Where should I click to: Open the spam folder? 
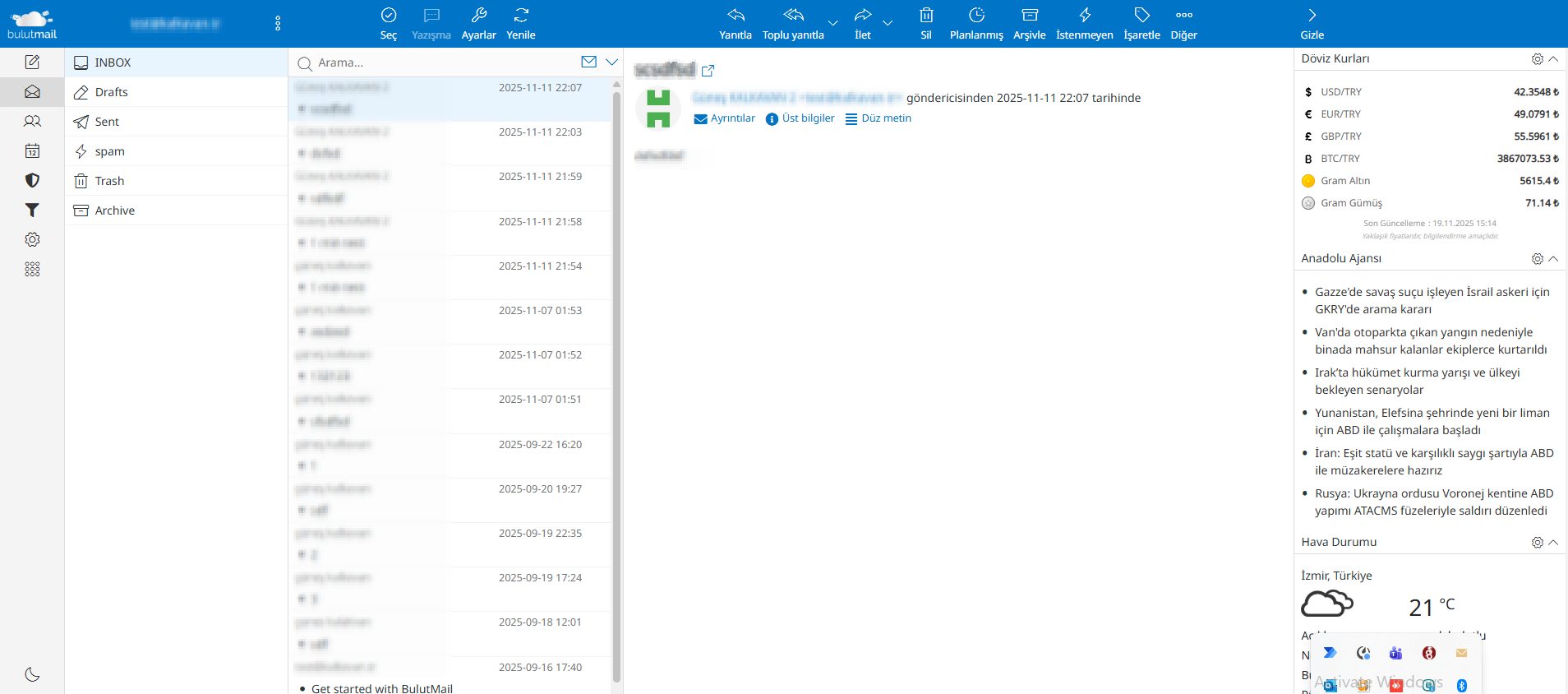coord(176,151)
